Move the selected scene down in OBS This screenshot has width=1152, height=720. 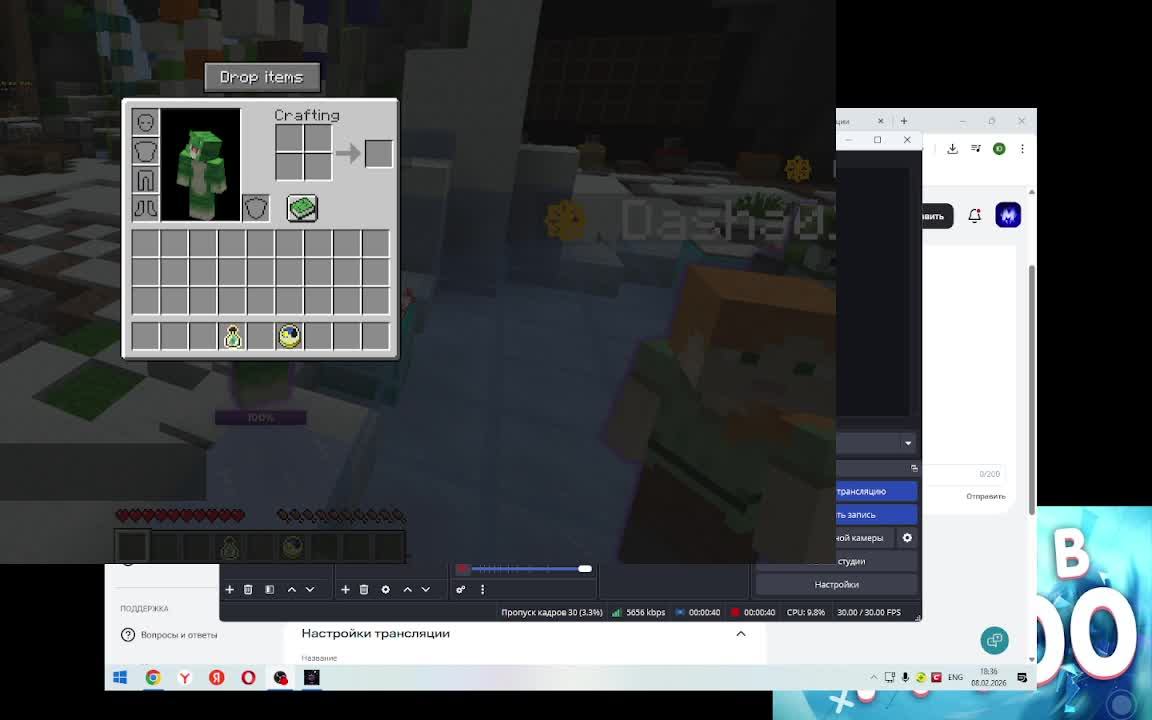point(310,589)
